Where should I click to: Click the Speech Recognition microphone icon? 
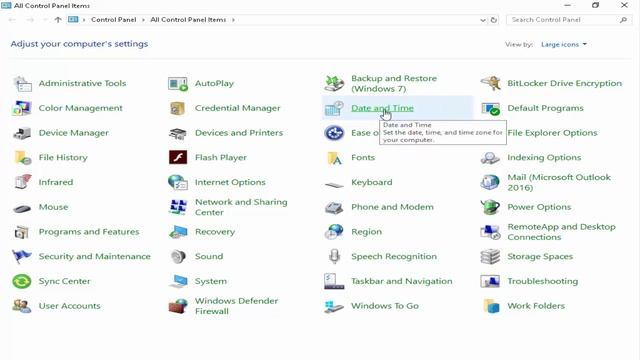point(334,257)
